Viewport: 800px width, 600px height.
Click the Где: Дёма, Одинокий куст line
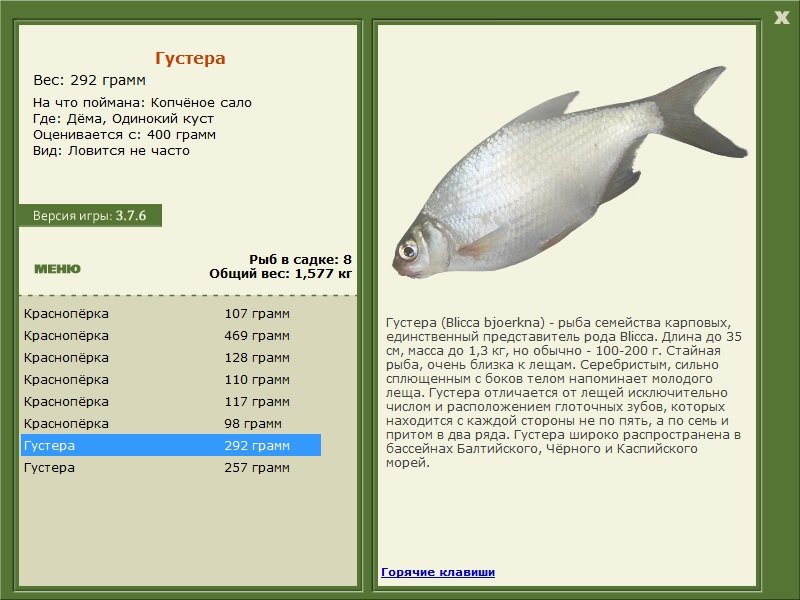(x=123, y=118)
